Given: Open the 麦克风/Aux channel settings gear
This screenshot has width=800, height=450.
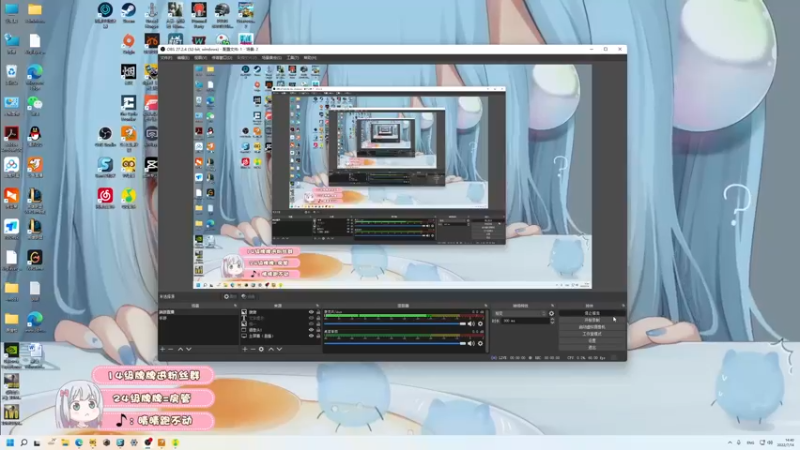Looking at the screenshot, I should click(481, 324).
